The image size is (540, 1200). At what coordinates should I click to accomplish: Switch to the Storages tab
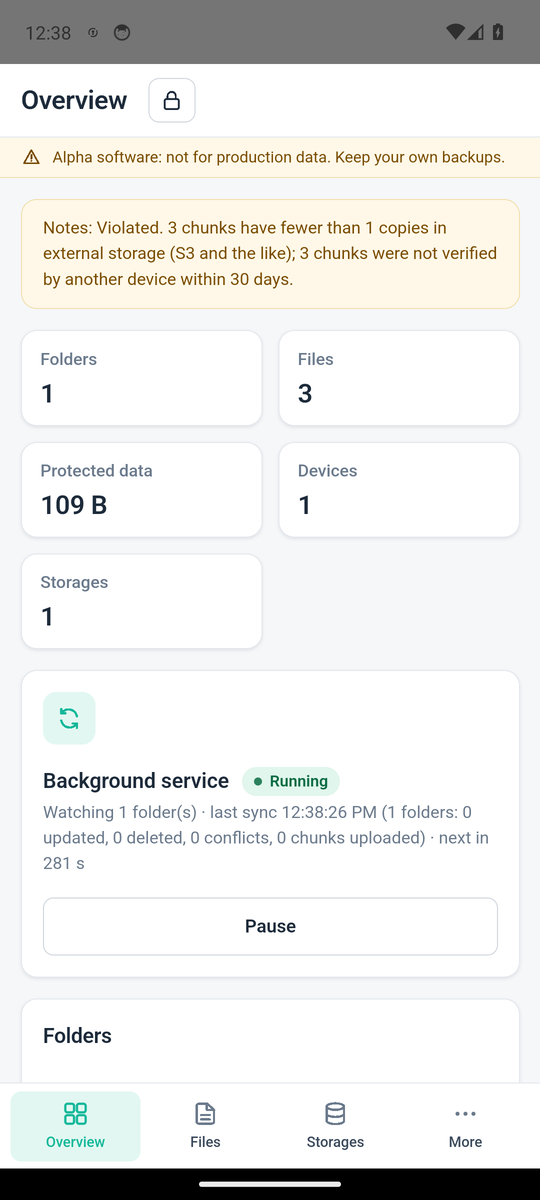[x=335, y=1126]
